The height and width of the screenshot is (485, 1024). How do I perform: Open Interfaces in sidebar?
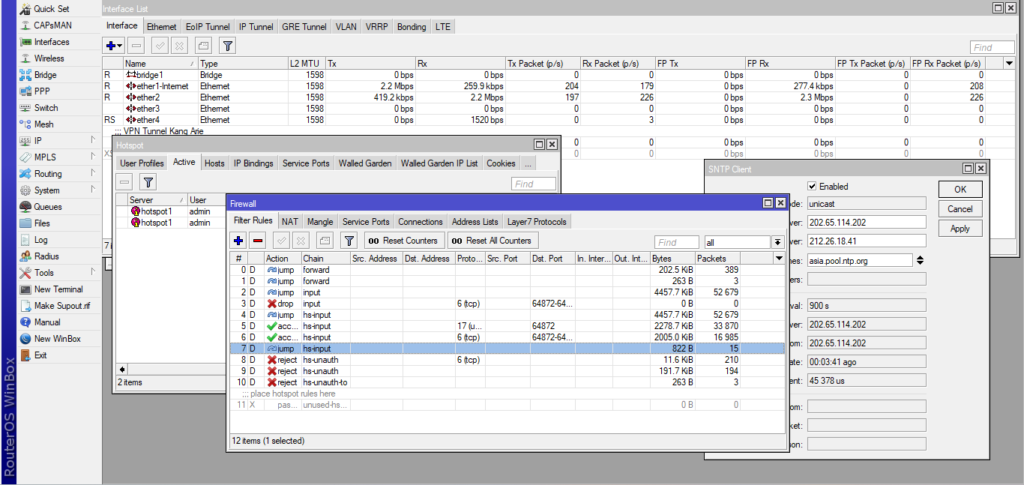pos(52,42)
